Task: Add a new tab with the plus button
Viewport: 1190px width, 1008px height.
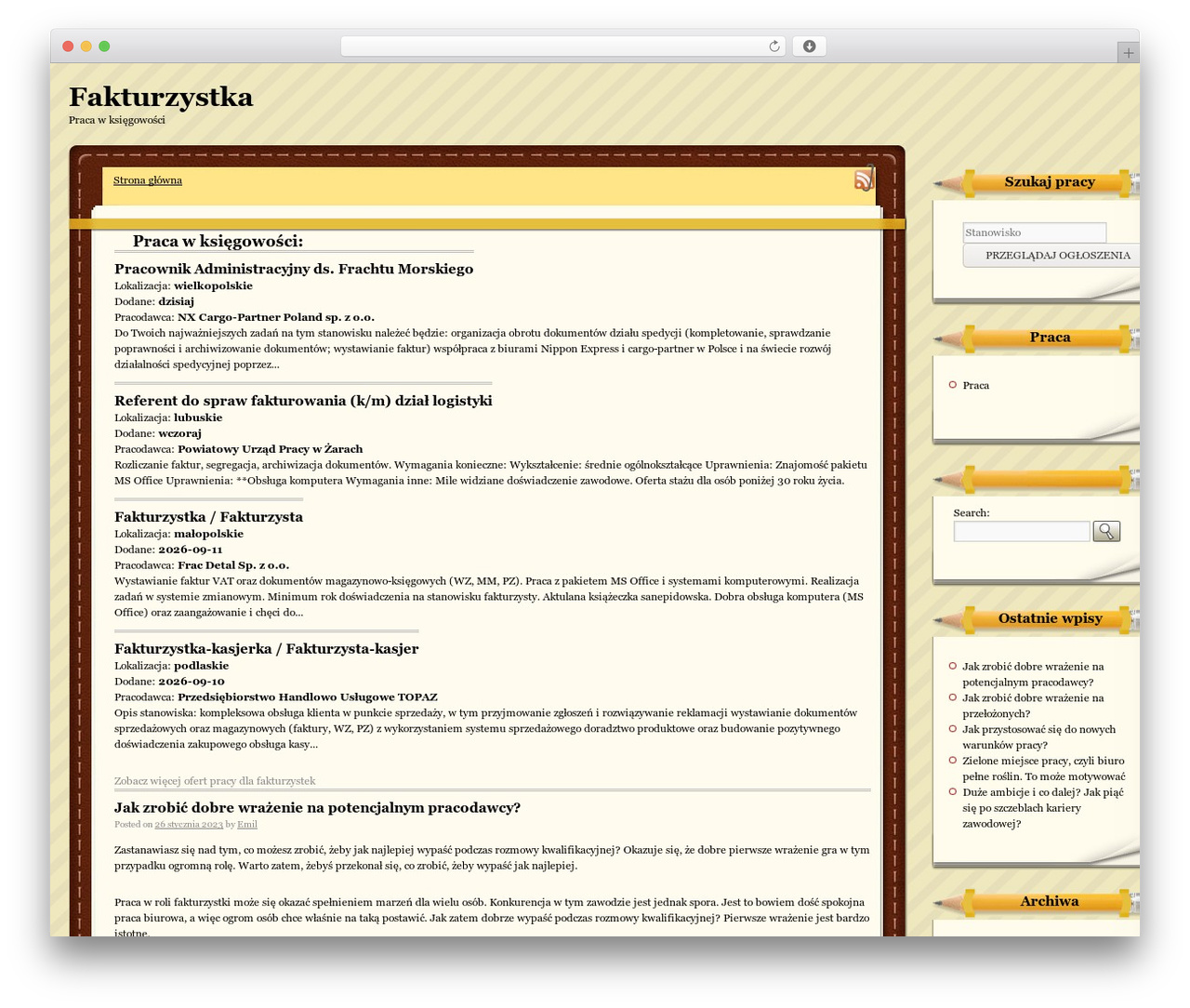Action: coord(1128,53)
